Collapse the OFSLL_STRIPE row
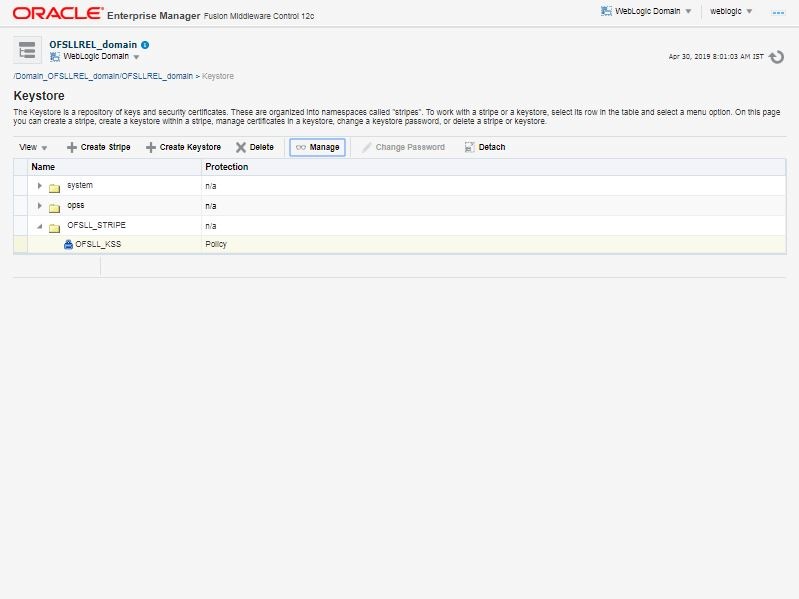Screen dimensions: 799x599 [x=39, y=226]
